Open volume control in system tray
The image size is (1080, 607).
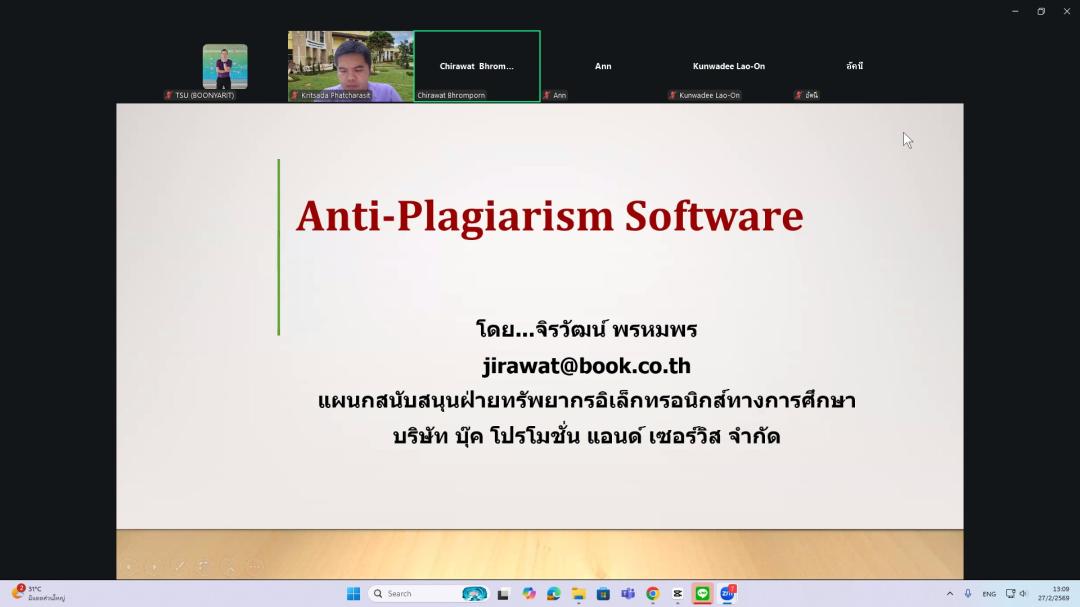[x=1023, y=593]
